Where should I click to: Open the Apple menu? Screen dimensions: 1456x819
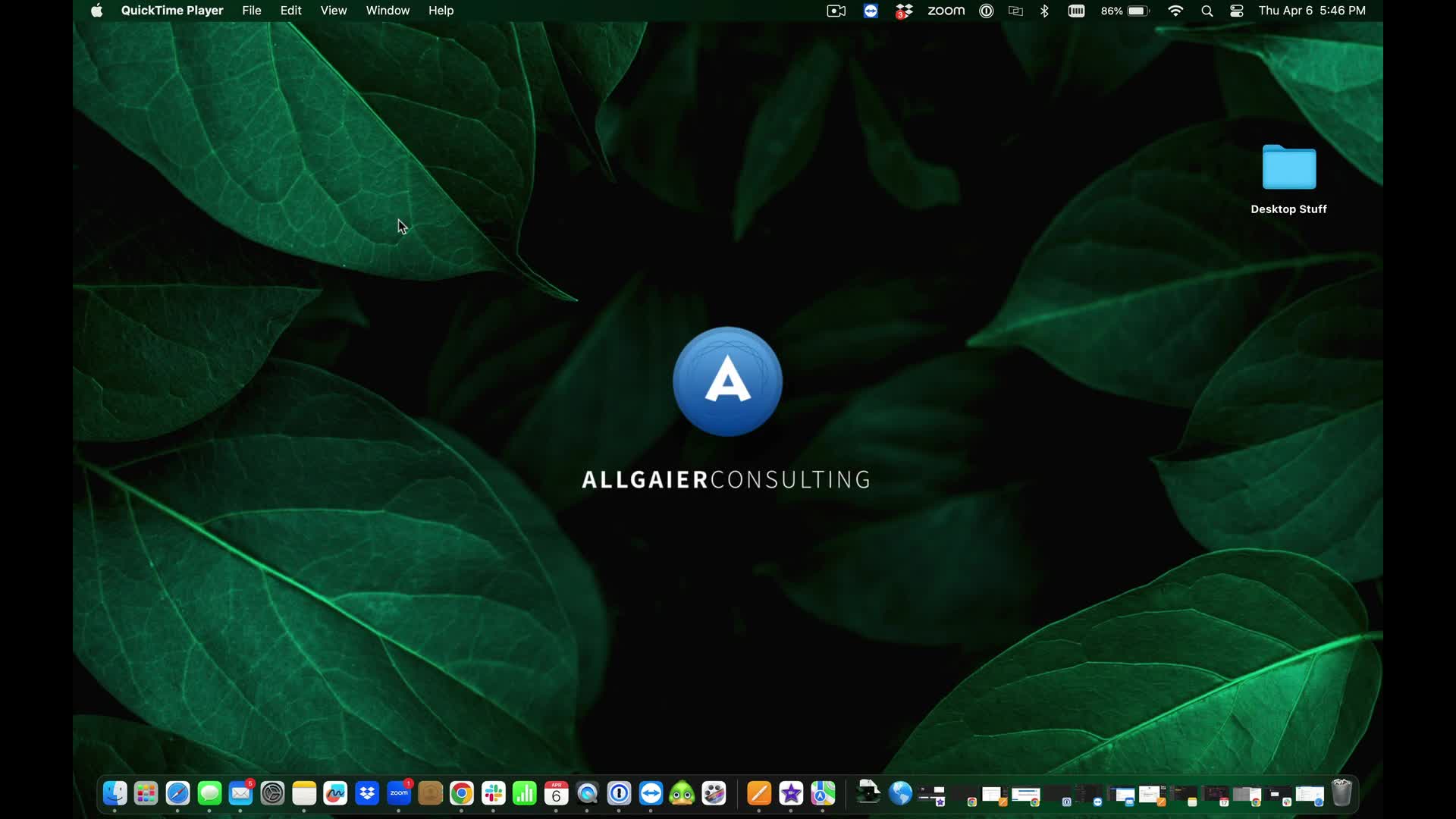pyautogui.click(x=96, y=11)
